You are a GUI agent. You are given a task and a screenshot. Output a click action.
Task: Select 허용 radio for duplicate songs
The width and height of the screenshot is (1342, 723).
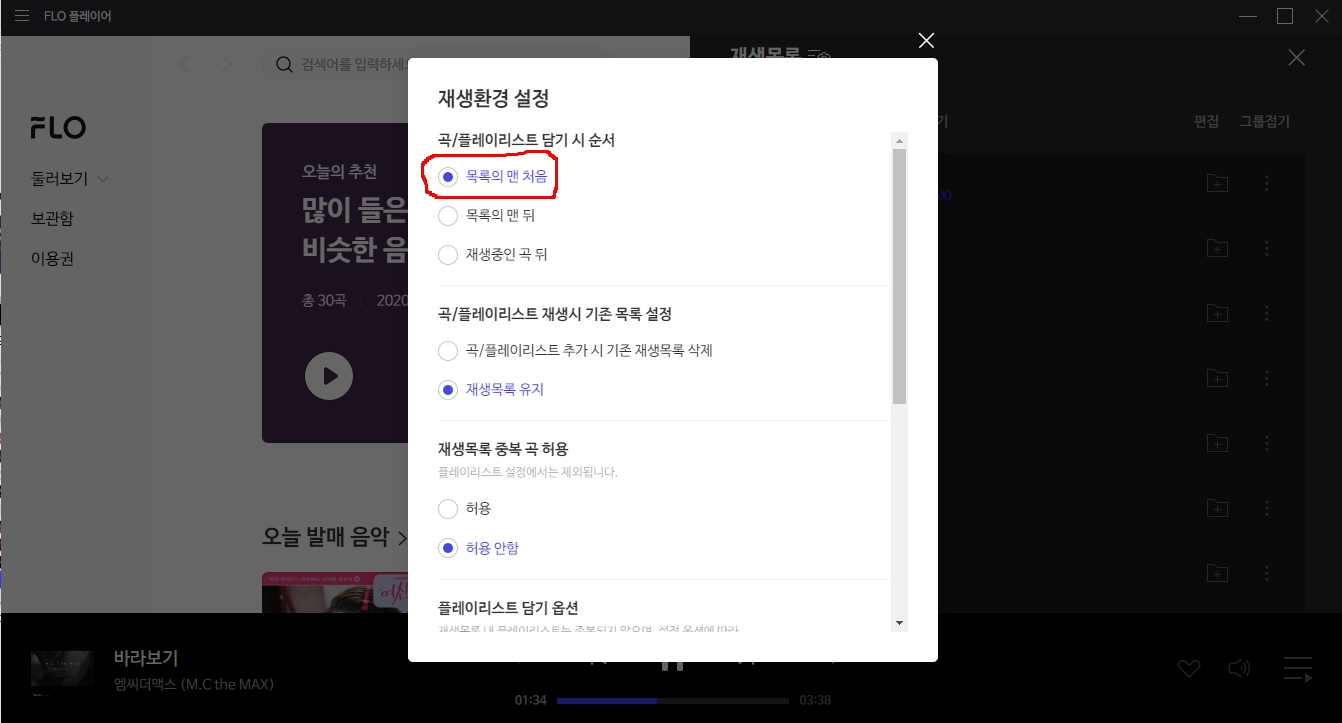pyautogui.click(x=448, y=509)
